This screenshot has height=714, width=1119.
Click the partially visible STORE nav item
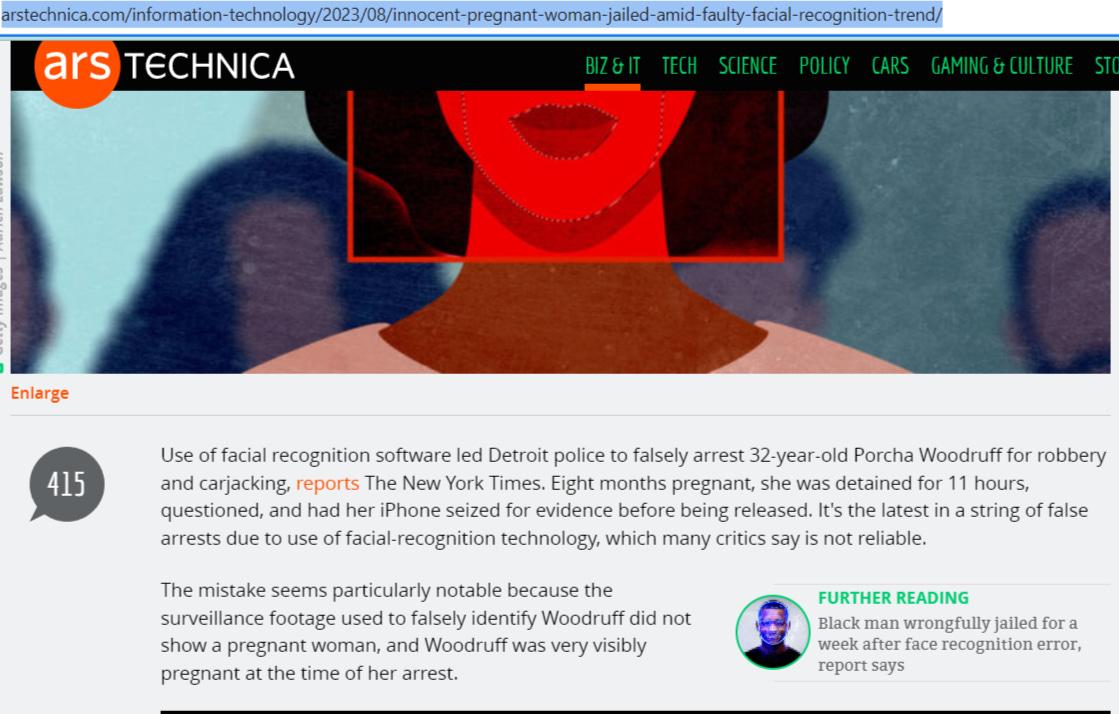[x=1106, y=66]
